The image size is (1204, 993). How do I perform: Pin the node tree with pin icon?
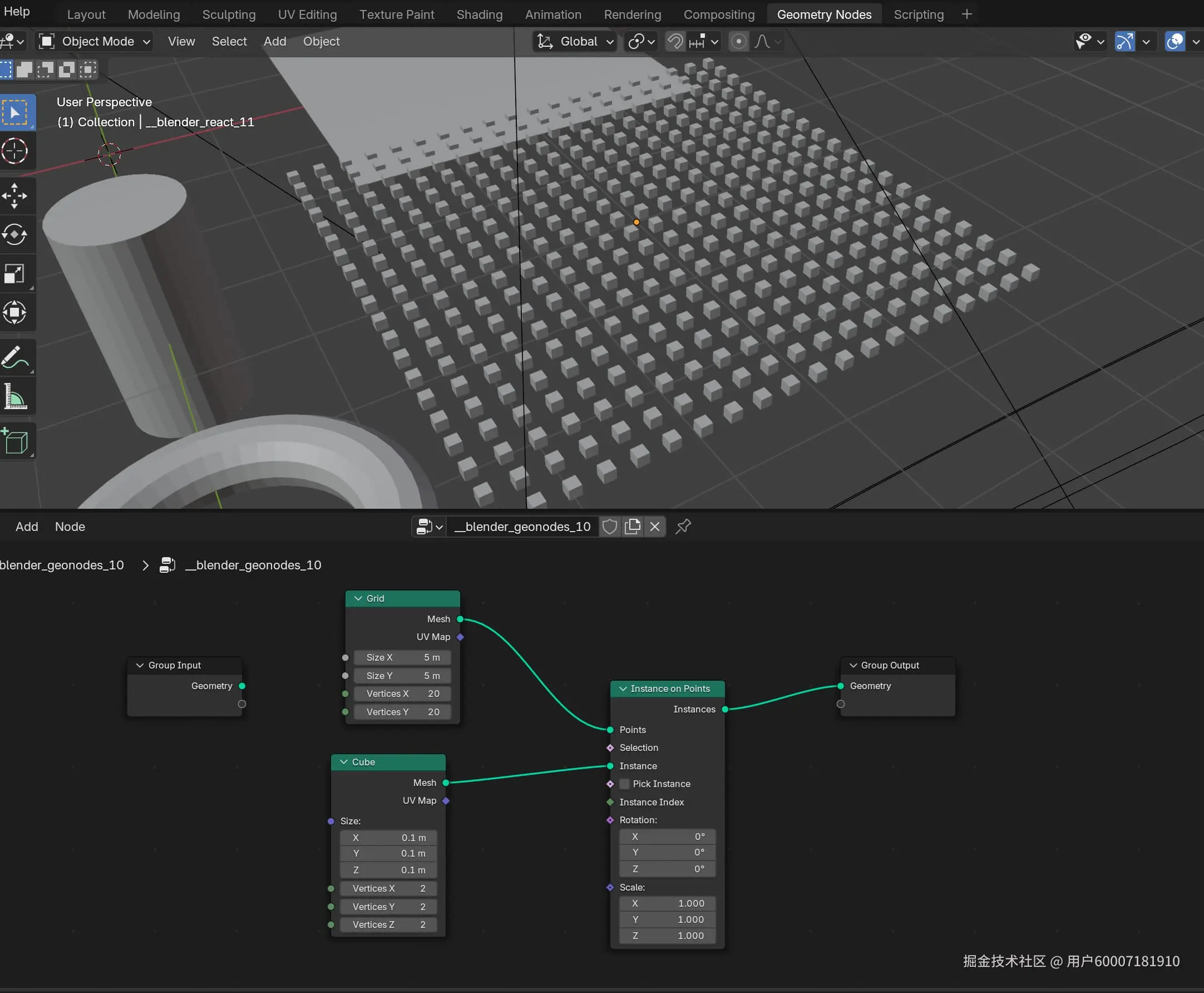[x=683, y=527]
